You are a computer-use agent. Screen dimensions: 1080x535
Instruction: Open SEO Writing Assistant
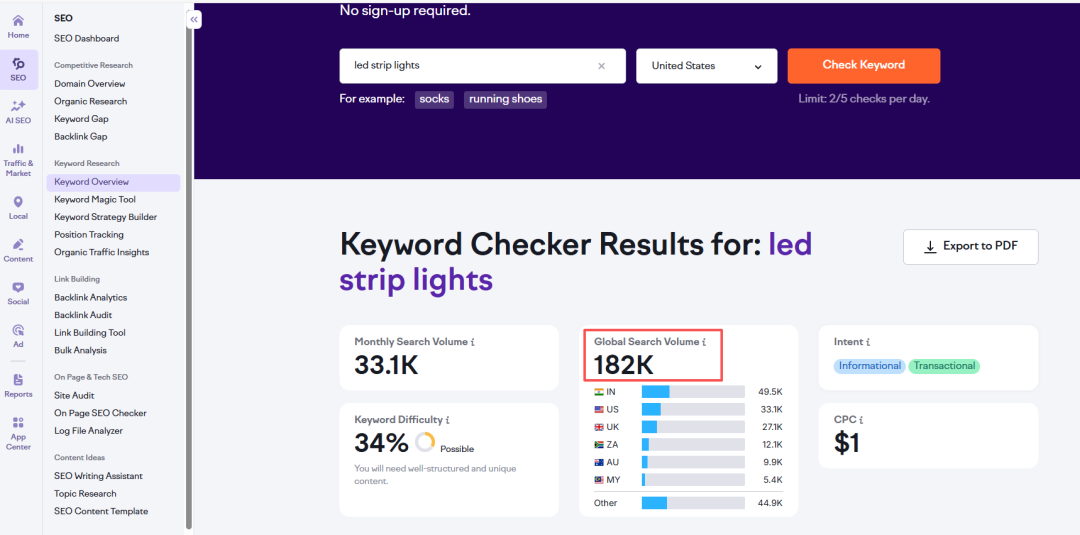point(98,476)
